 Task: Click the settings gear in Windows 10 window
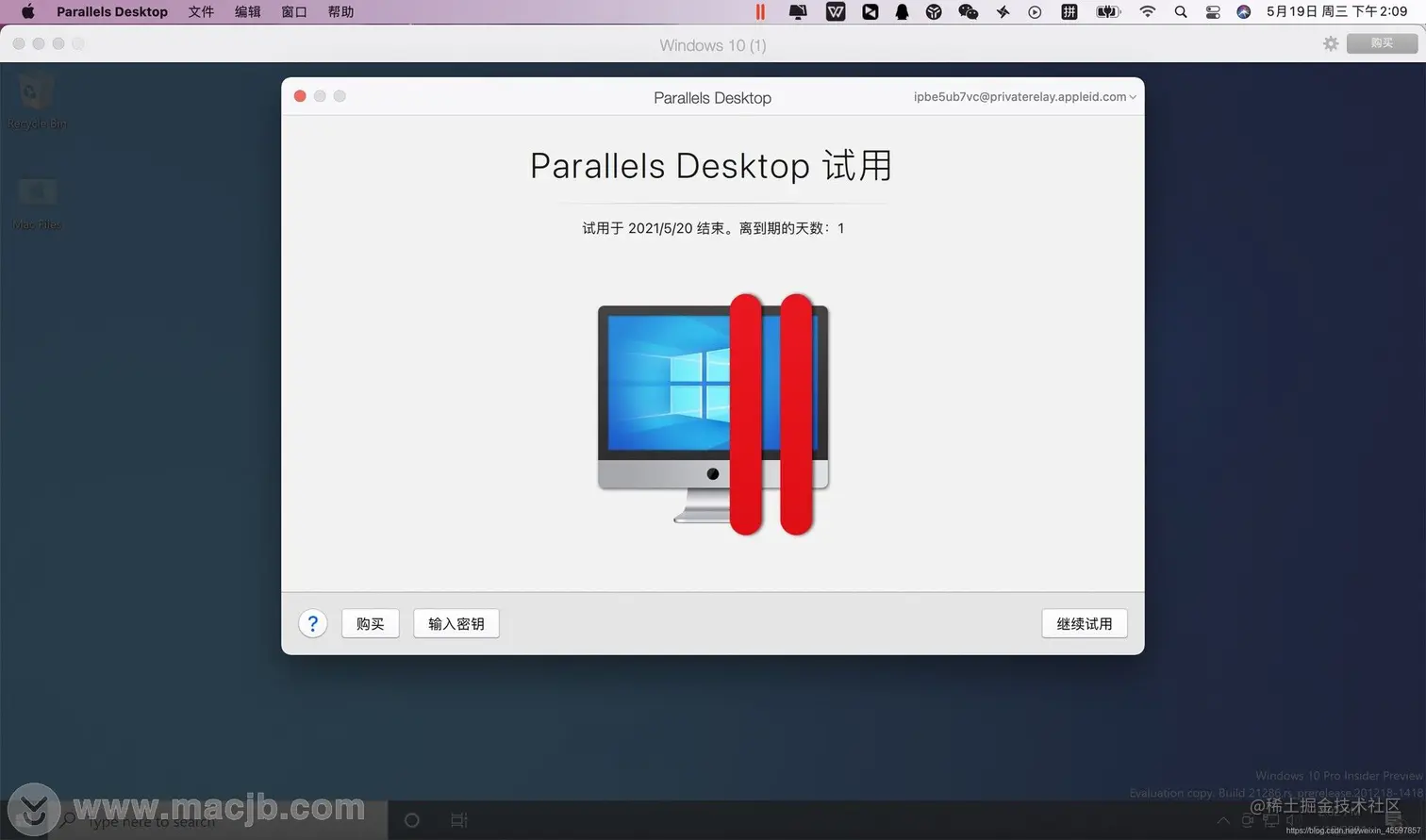pyautogui.click(x=1331, y=43)
